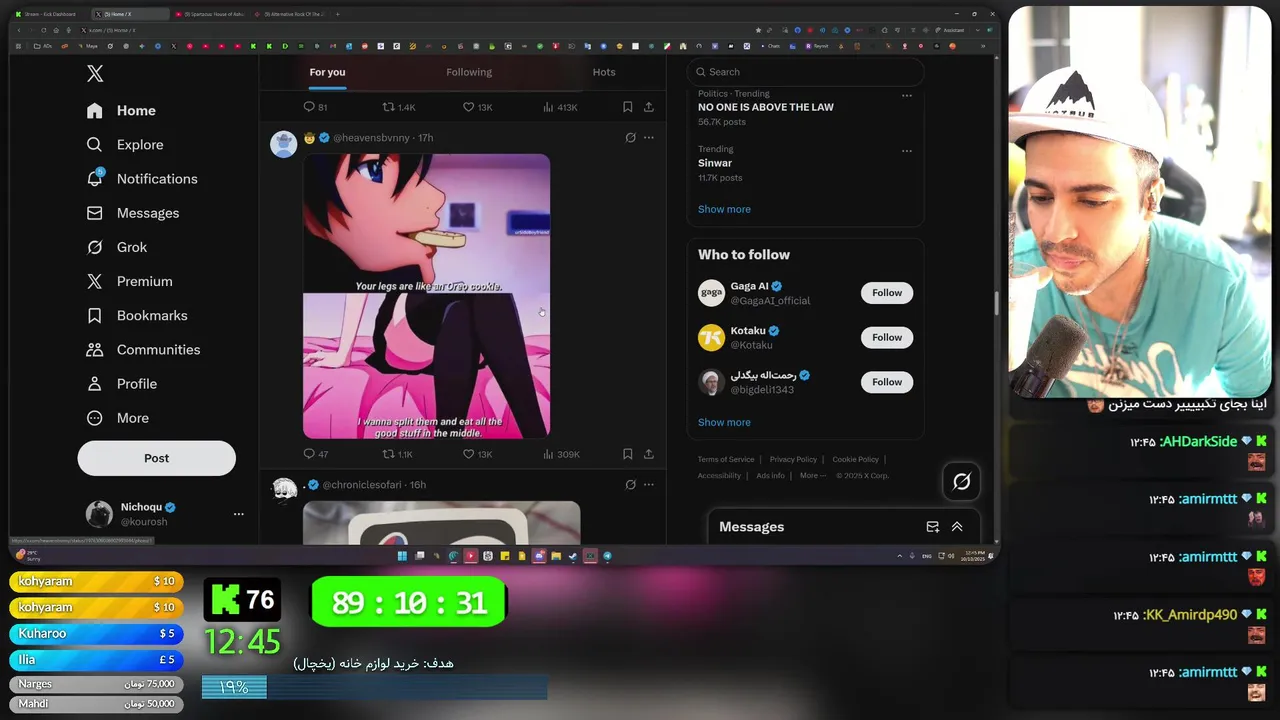Screen dimensions: 1280x720
Task: Share the @heavensbvnny post
Action: [x=648, y=454]
